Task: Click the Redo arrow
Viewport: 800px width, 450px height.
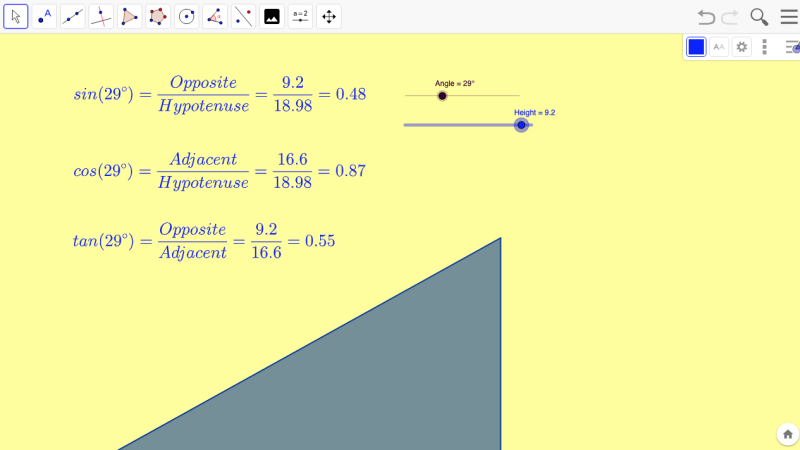Action: pos(730,17)
